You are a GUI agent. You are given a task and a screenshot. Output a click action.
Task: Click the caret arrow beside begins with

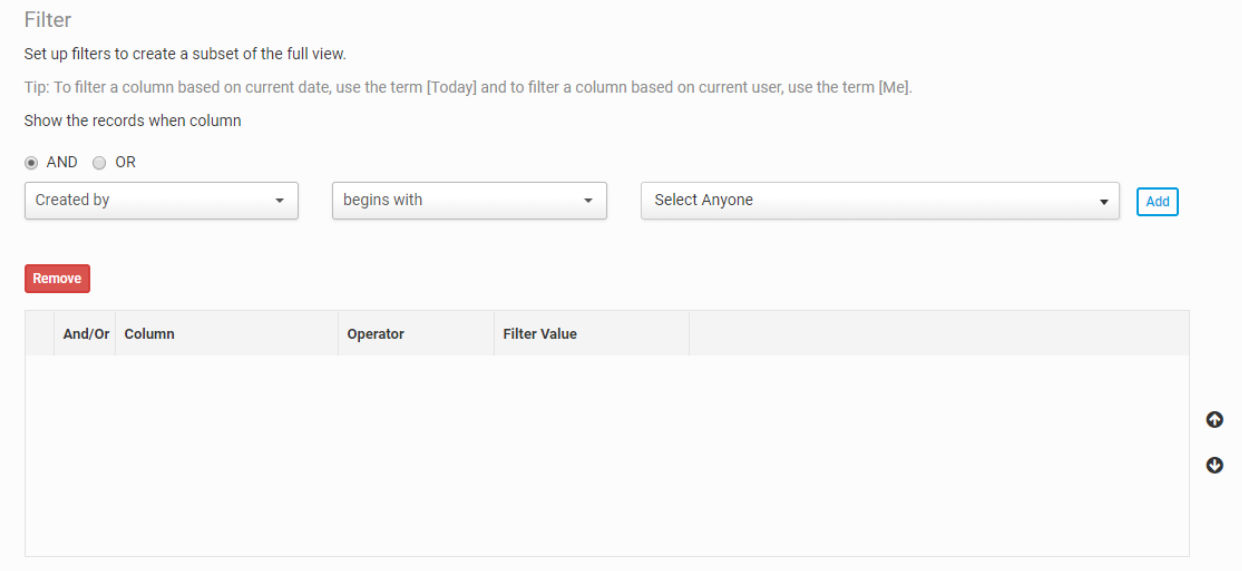(588, 201)
